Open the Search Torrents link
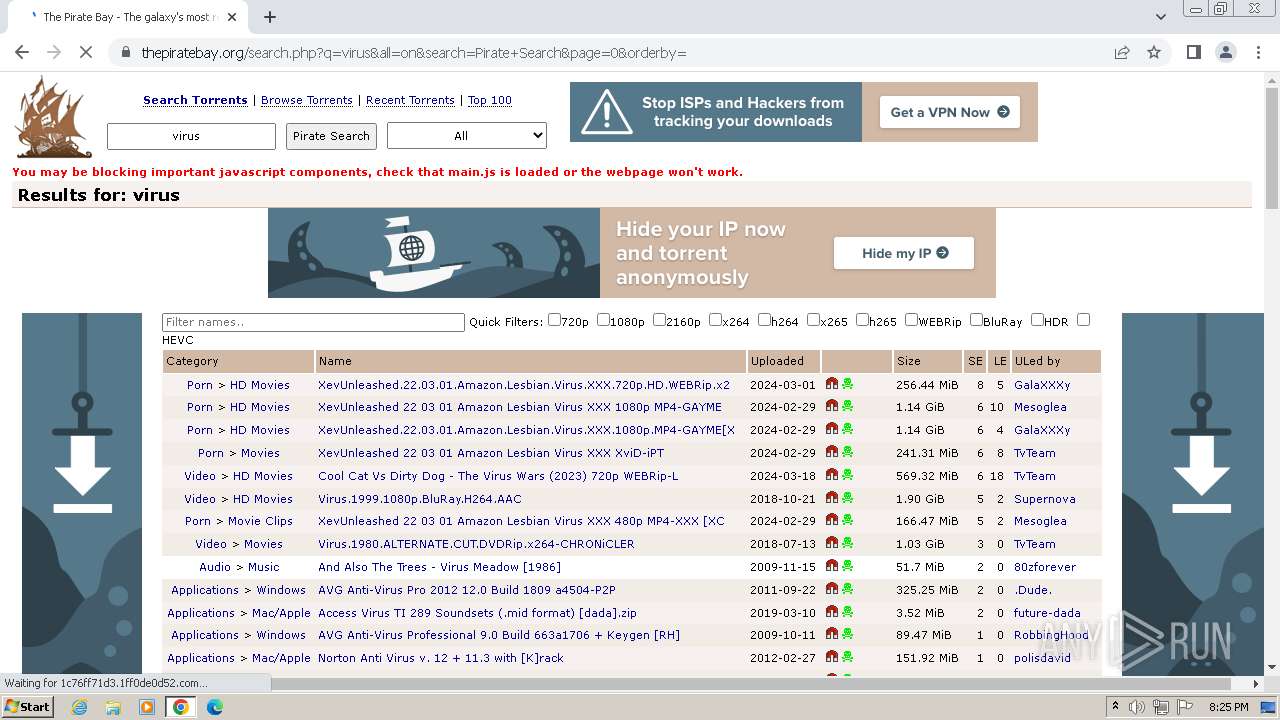Screen dimensions: 1280x720 (x=195, y=100)
